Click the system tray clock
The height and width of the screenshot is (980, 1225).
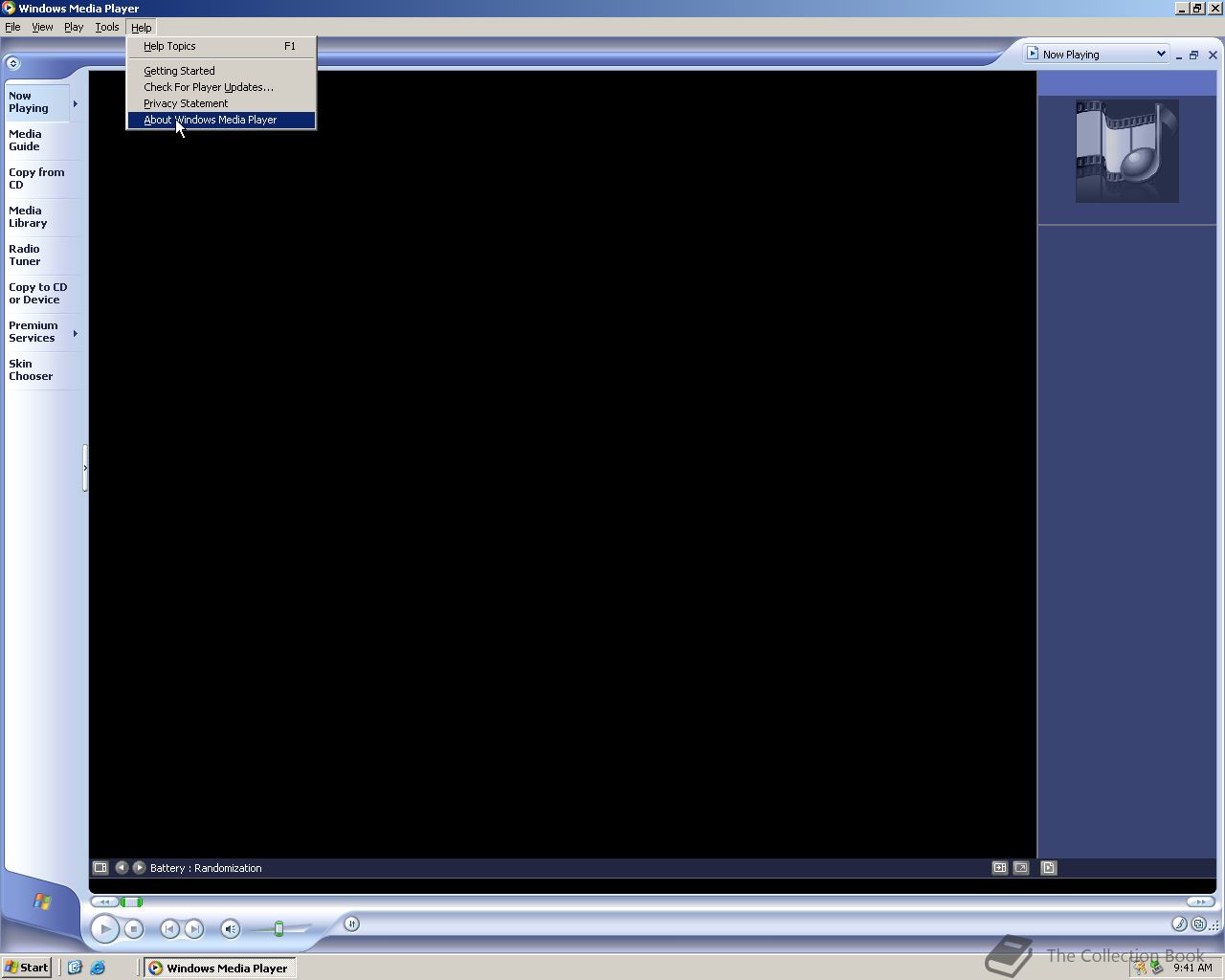click(x=1192, y=968)
